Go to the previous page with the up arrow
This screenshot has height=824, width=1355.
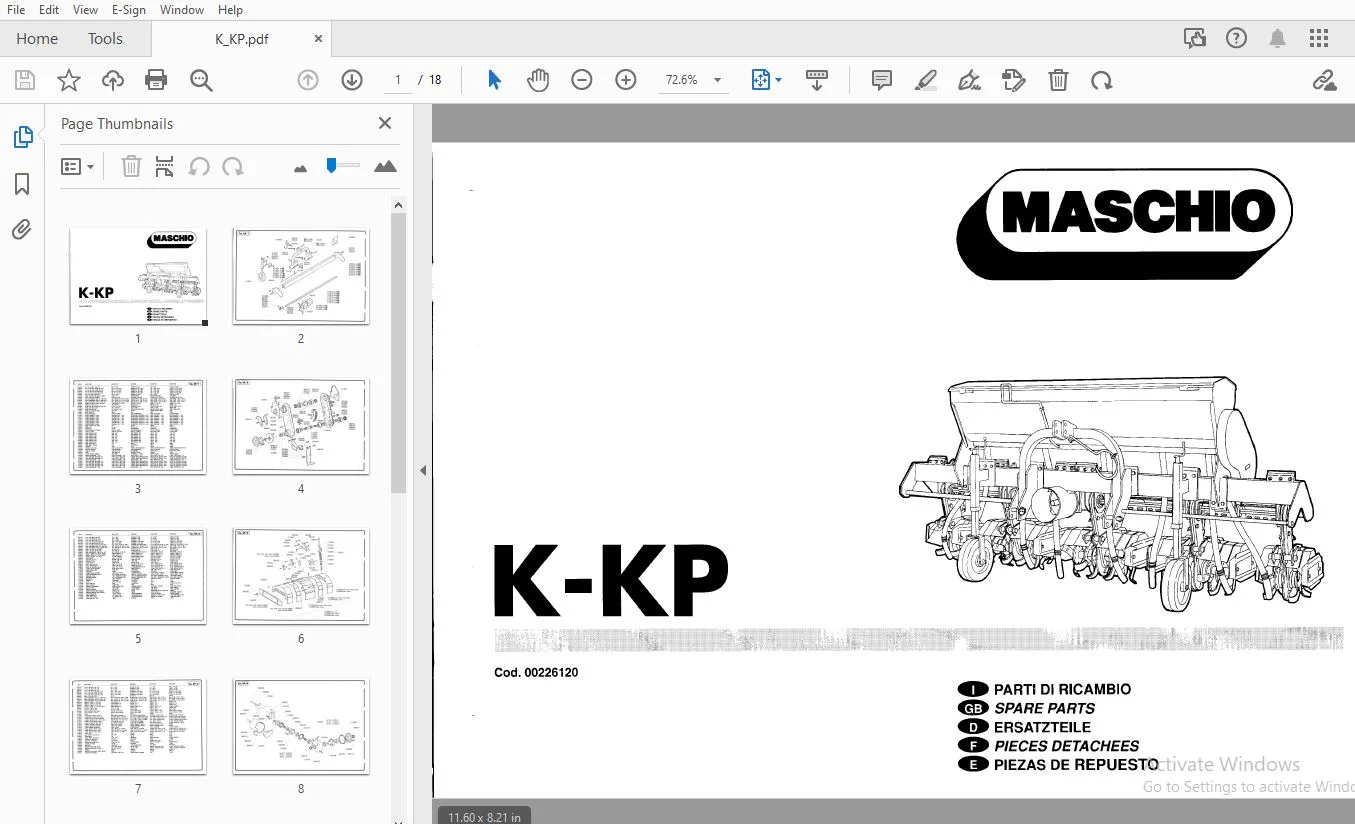[x=308, y=80]
